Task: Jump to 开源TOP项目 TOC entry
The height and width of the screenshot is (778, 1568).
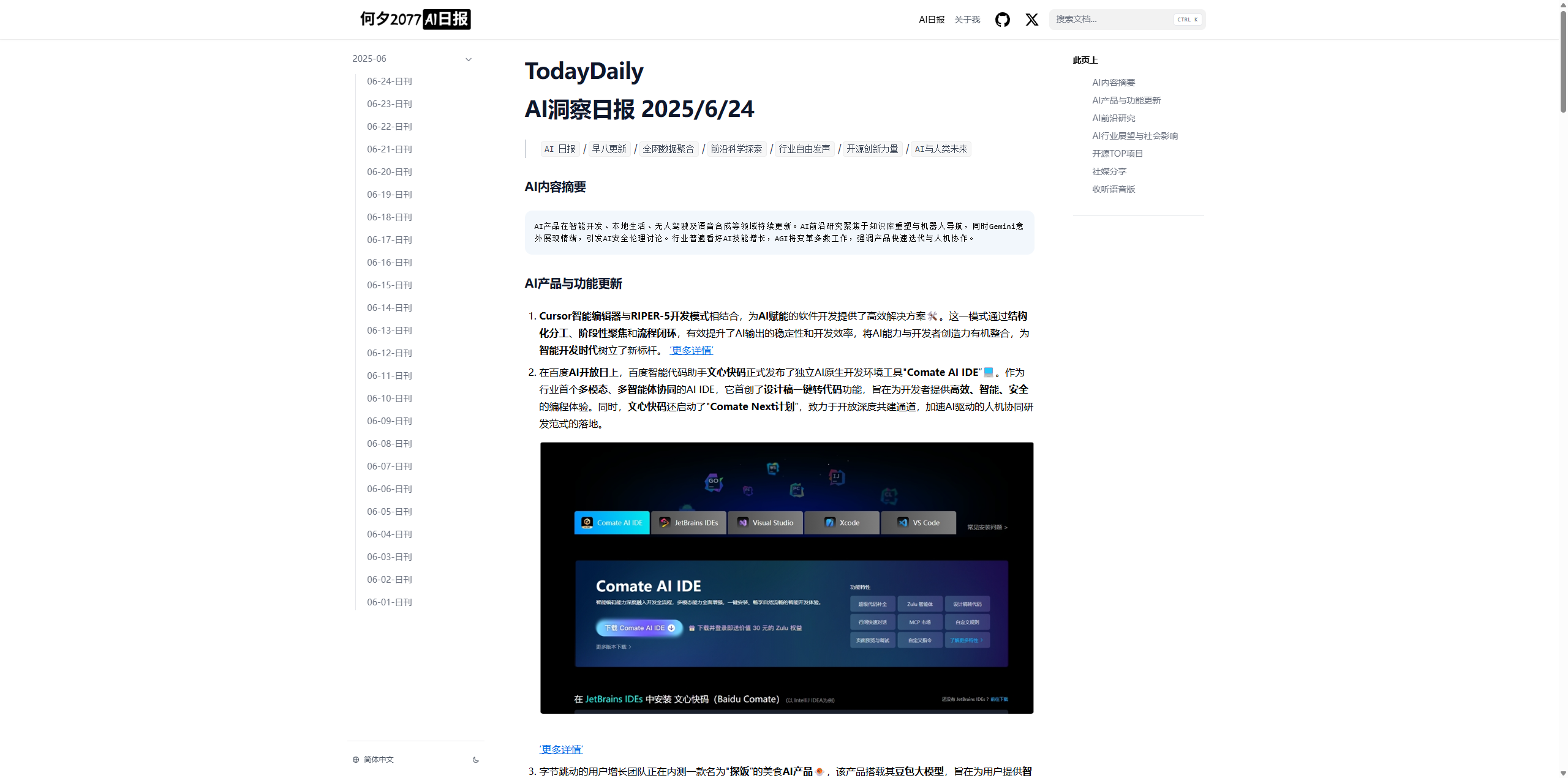Action: coord(1117,154)
